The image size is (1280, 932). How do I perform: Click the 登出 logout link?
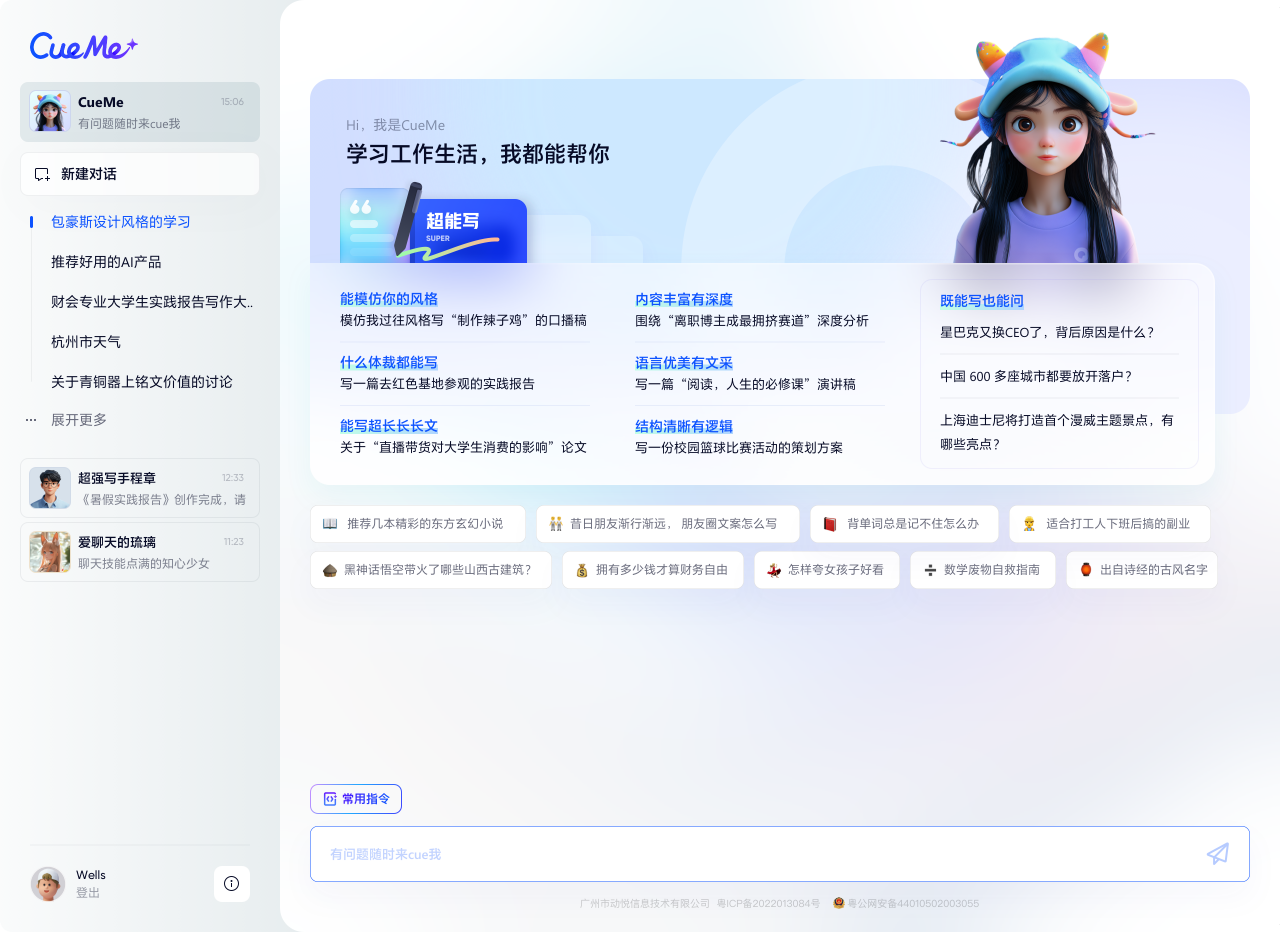tap(87, 893)
